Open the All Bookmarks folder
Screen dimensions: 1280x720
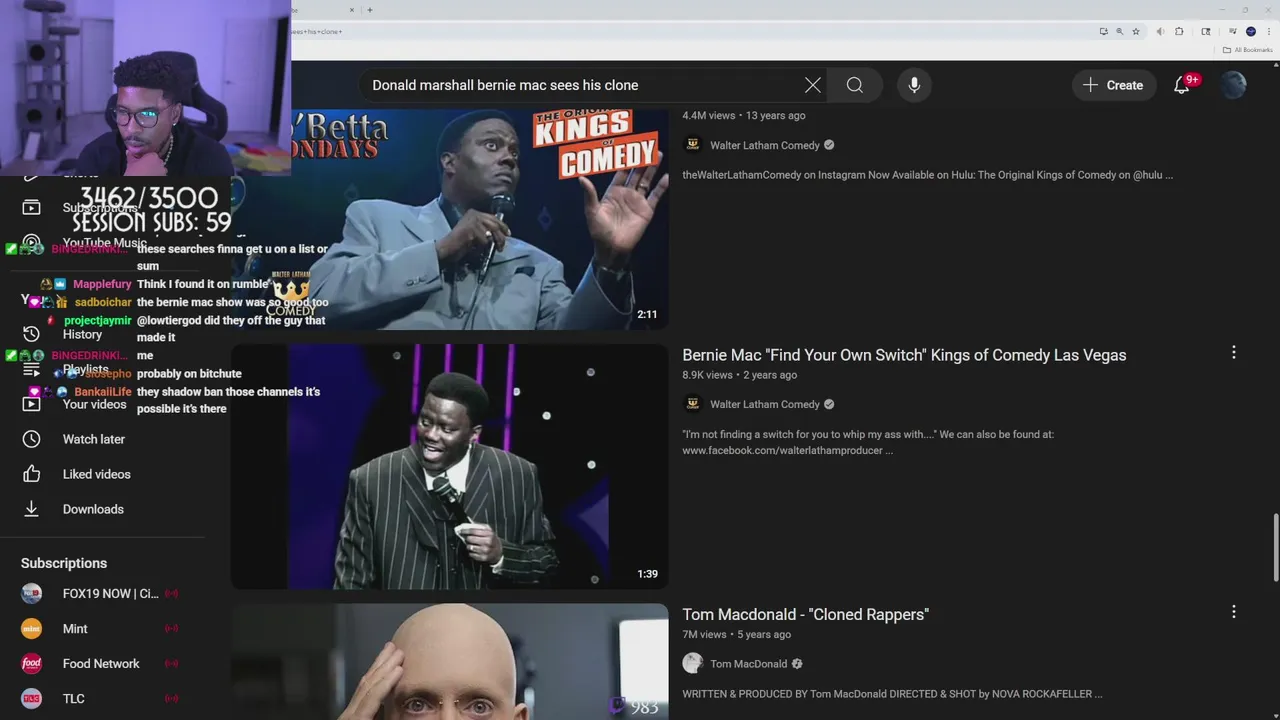pos(1248,50)
